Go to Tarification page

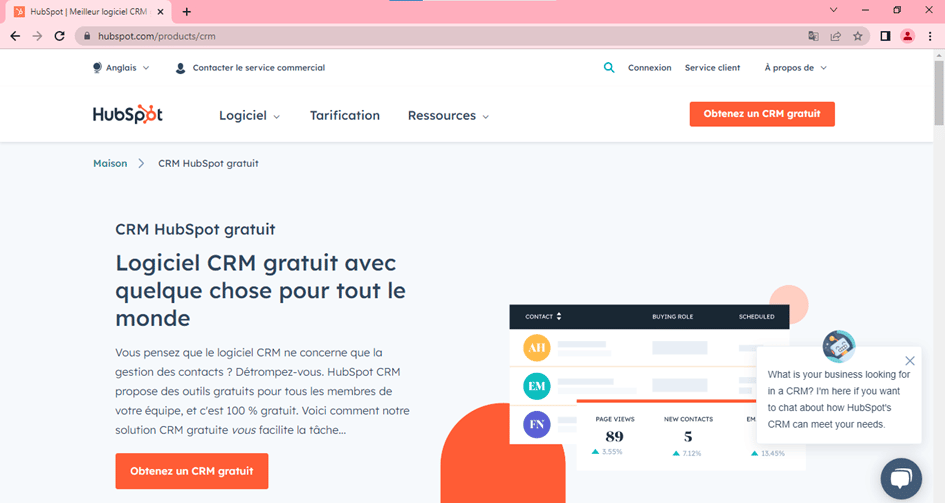(x=345, y=116)
